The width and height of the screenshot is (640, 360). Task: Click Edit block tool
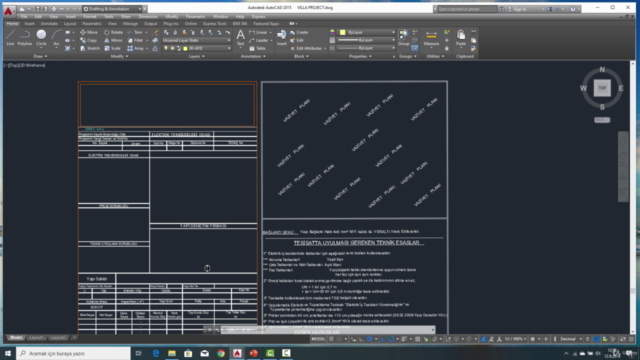(297, 40)
